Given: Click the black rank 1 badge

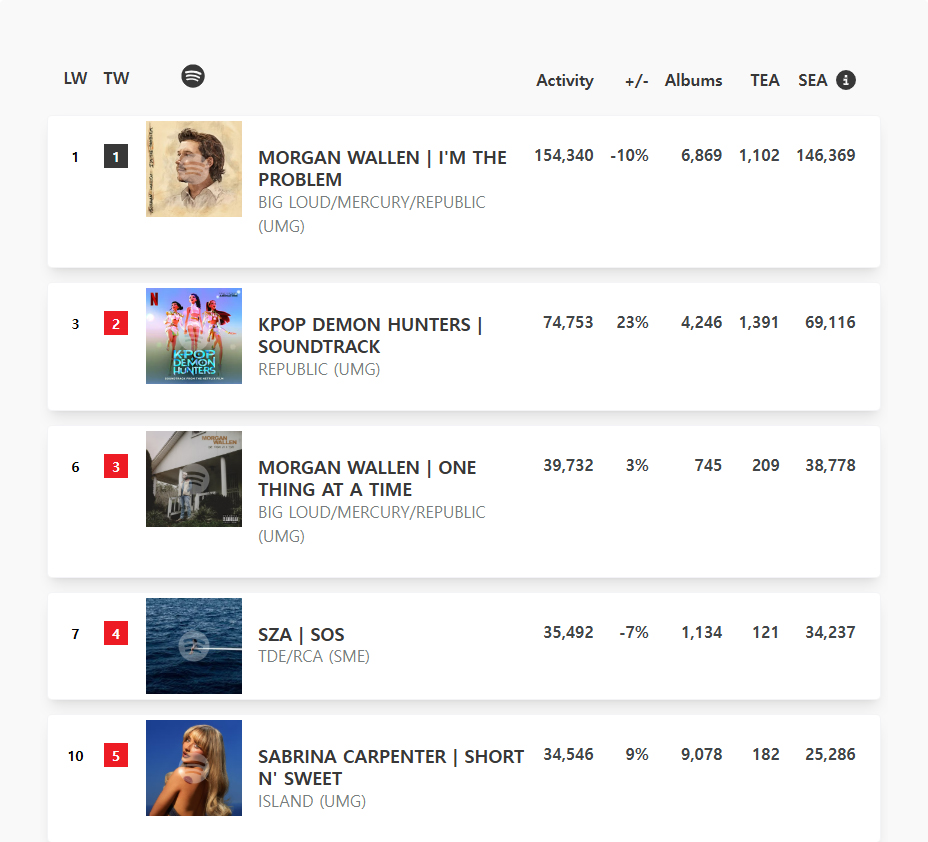Looking at the screenshot, I should coord(116,156).
